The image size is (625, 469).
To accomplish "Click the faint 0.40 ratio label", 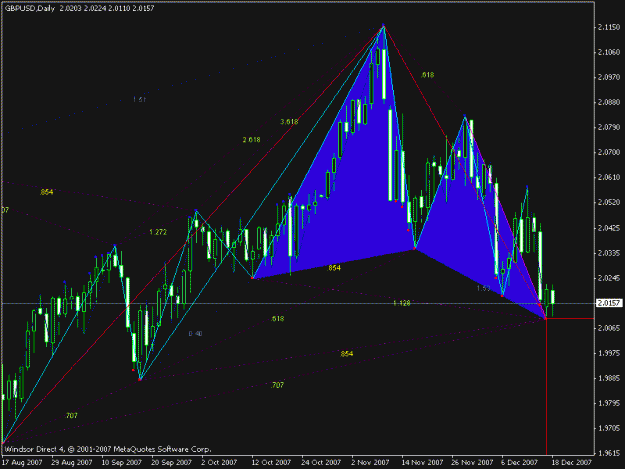I will coord(195,334).
